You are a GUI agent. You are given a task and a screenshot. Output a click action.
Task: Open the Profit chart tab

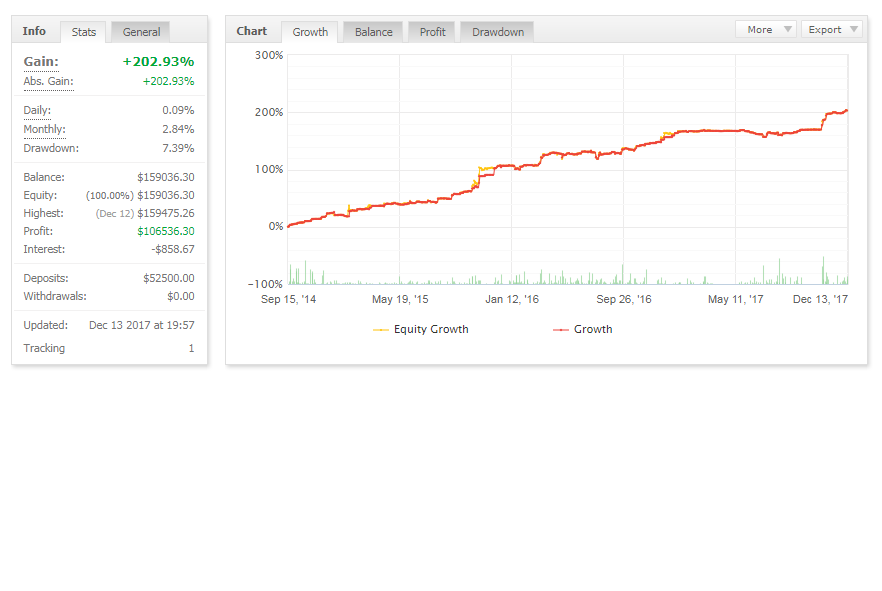pos(432,32)
